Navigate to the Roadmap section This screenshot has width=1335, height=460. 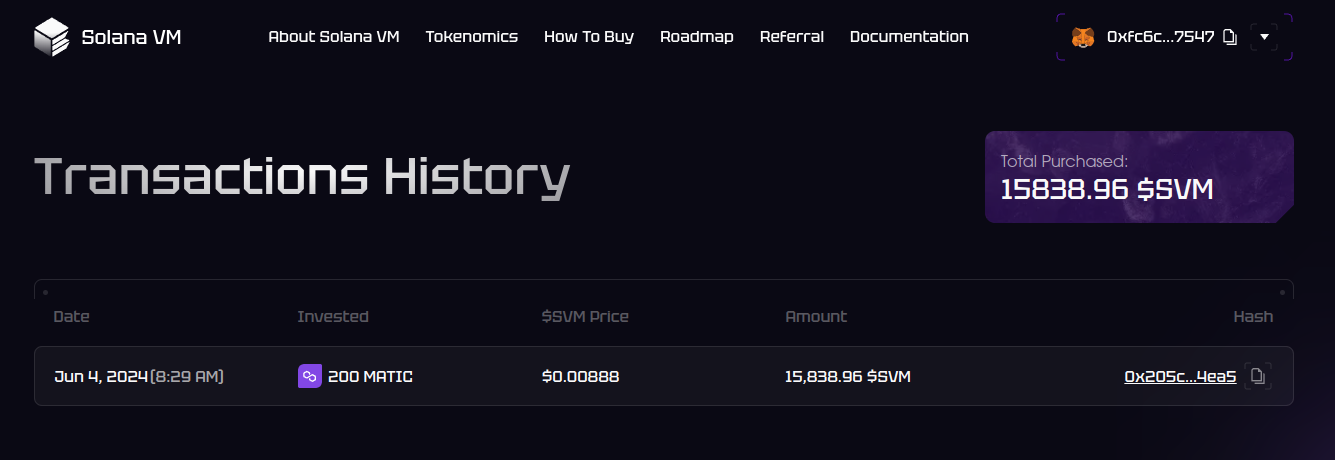pyautogui.click(x=697, y=37)
